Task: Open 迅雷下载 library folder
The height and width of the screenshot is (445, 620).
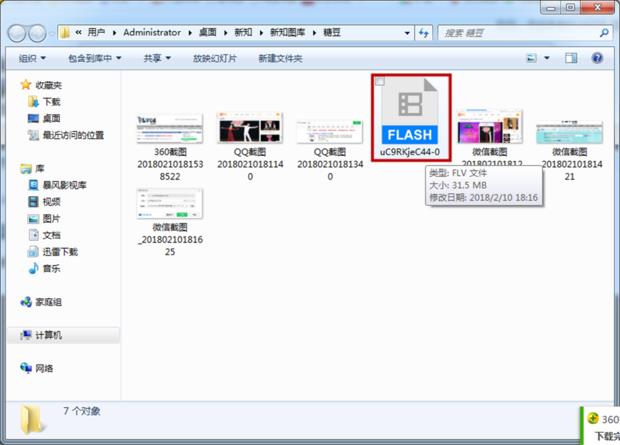Action: 59,252
